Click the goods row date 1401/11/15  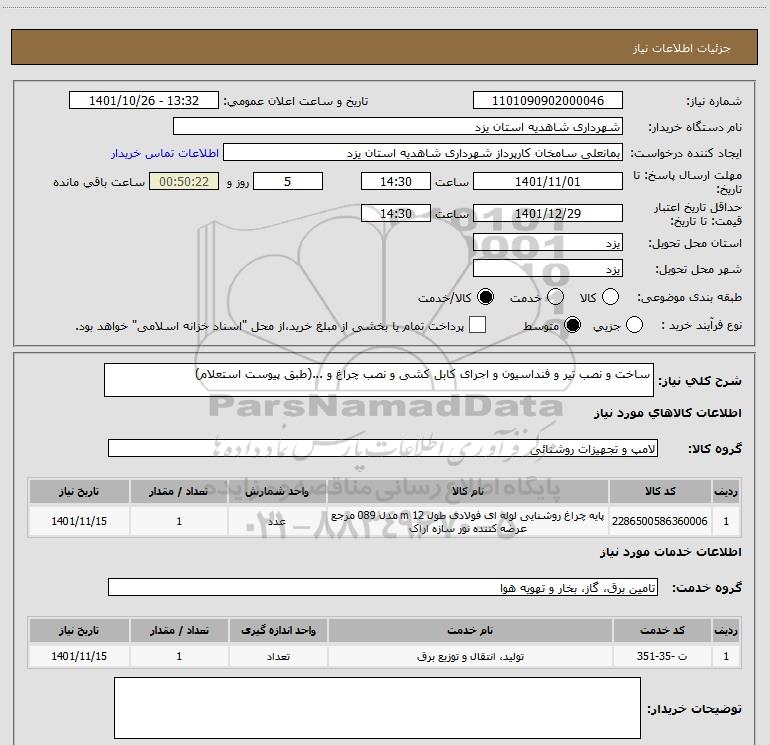[79, 521]
